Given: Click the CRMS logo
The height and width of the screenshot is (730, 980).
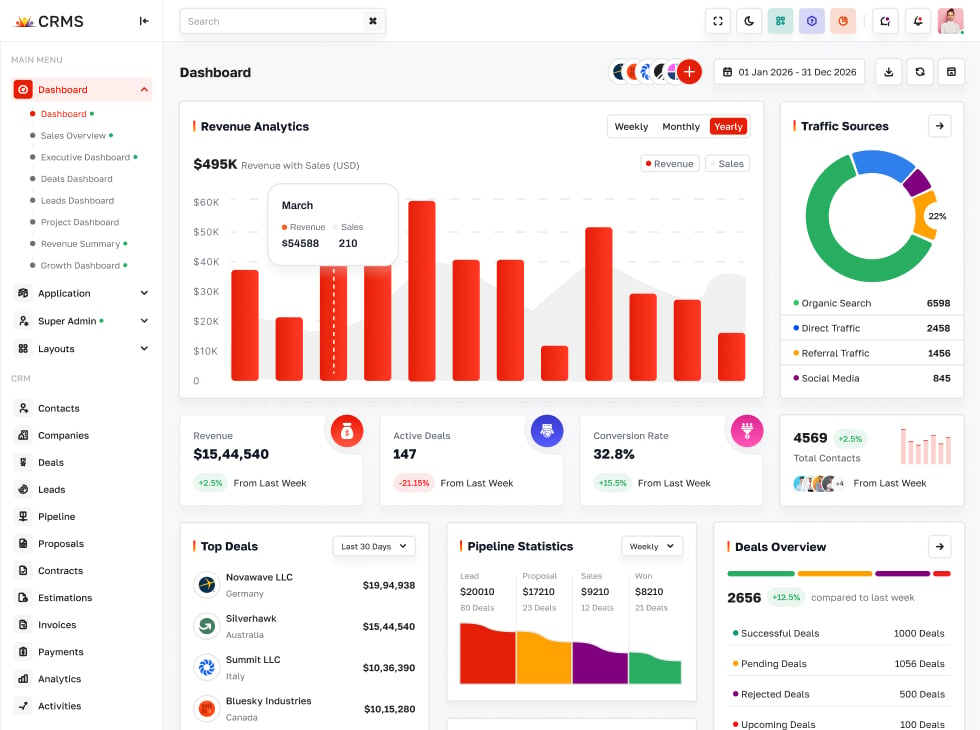Looking at the screenshot, I should (x=49, y=21).
